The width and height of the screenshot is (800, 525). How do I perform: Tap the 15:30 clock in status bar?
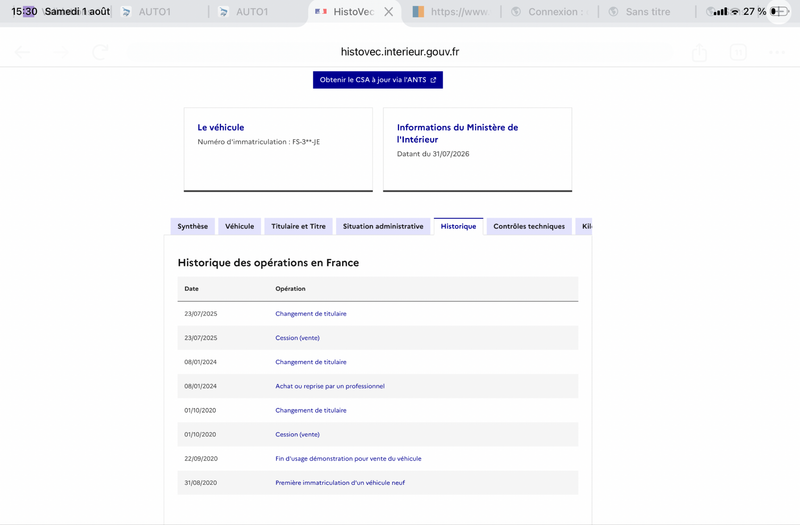click(x=24, y=12)
